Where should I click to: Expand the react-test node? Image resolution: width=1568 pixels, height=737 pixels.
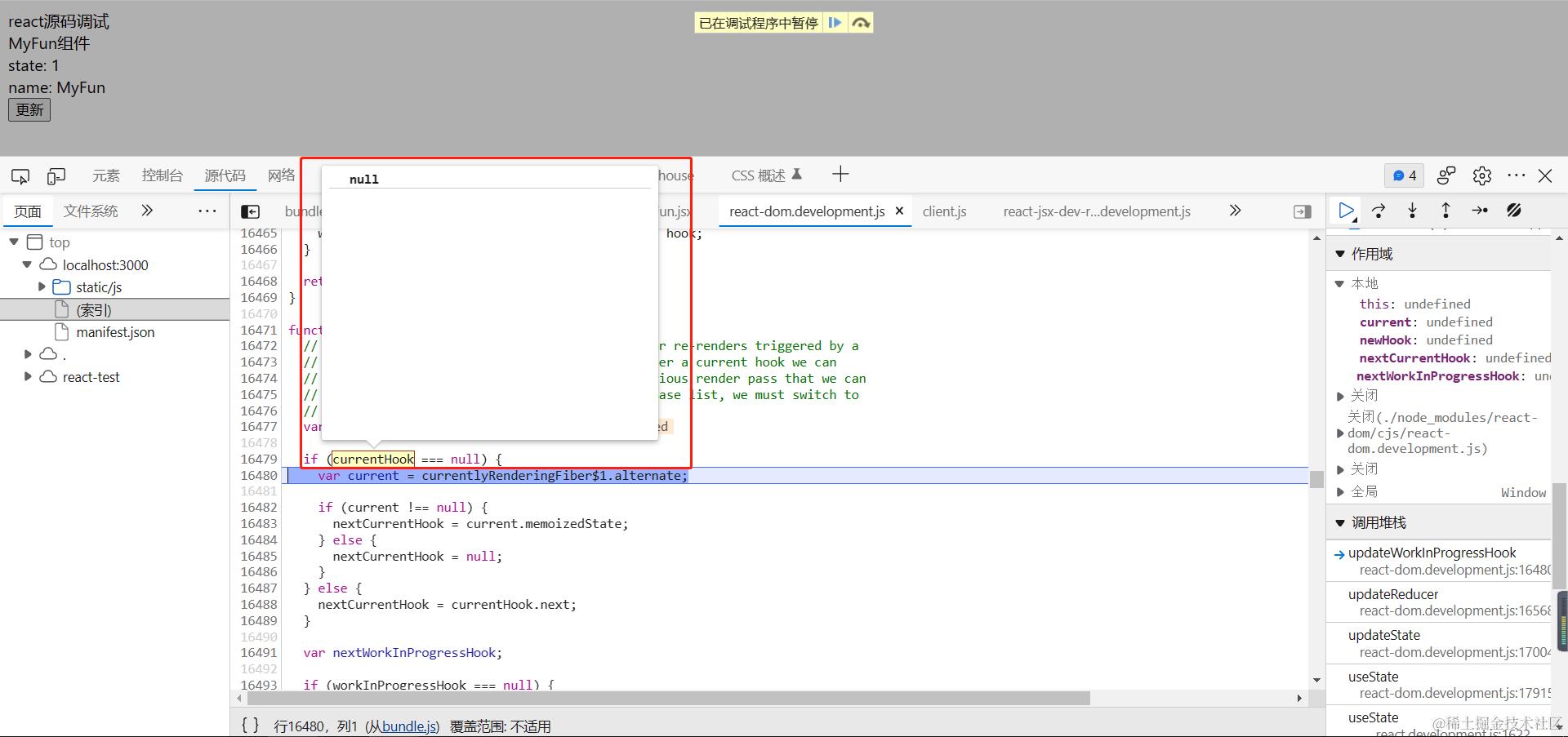point(28,376)
